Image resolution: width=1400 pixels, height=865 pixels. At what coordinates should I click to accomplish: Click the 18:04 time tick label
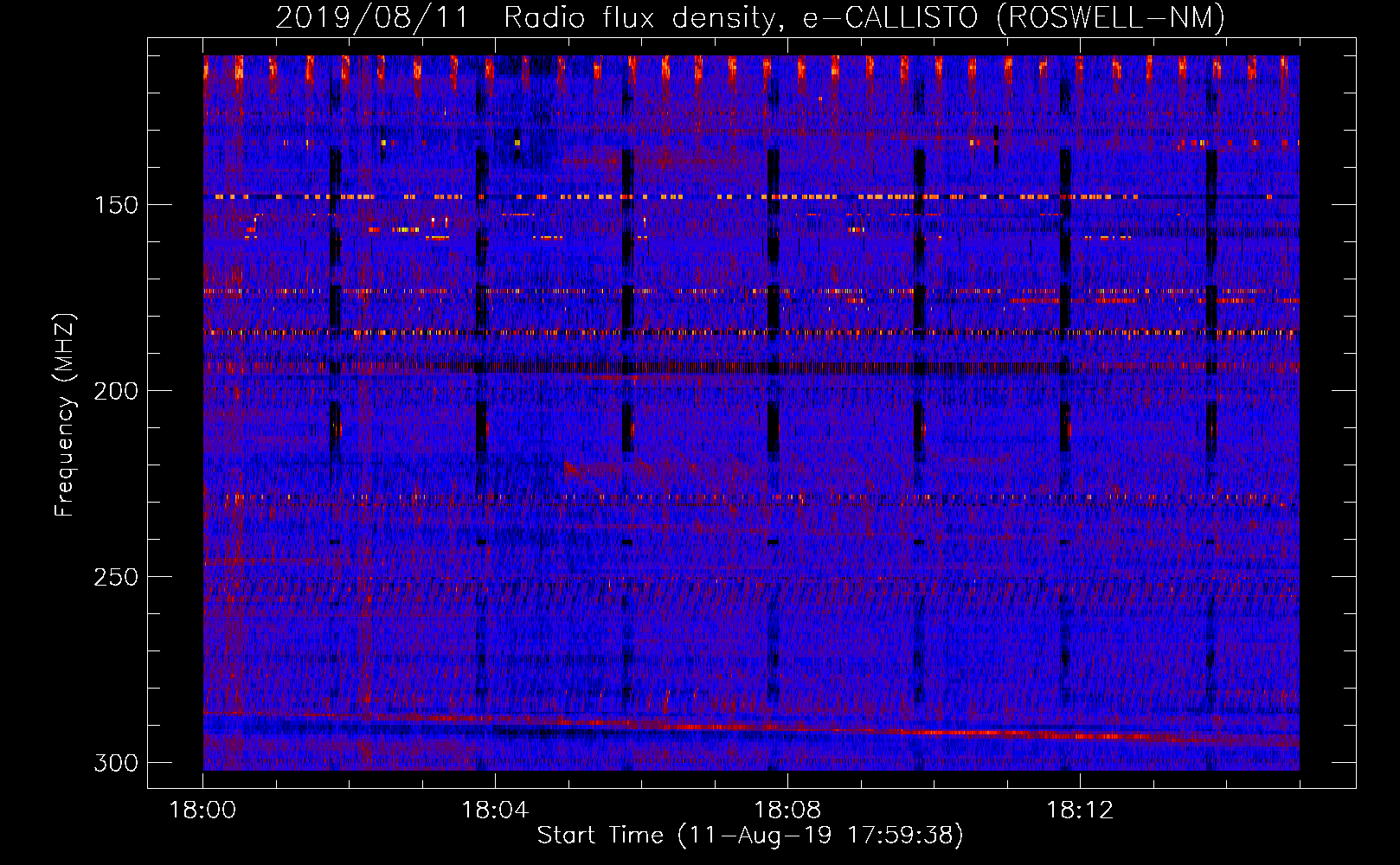[495, 811]
